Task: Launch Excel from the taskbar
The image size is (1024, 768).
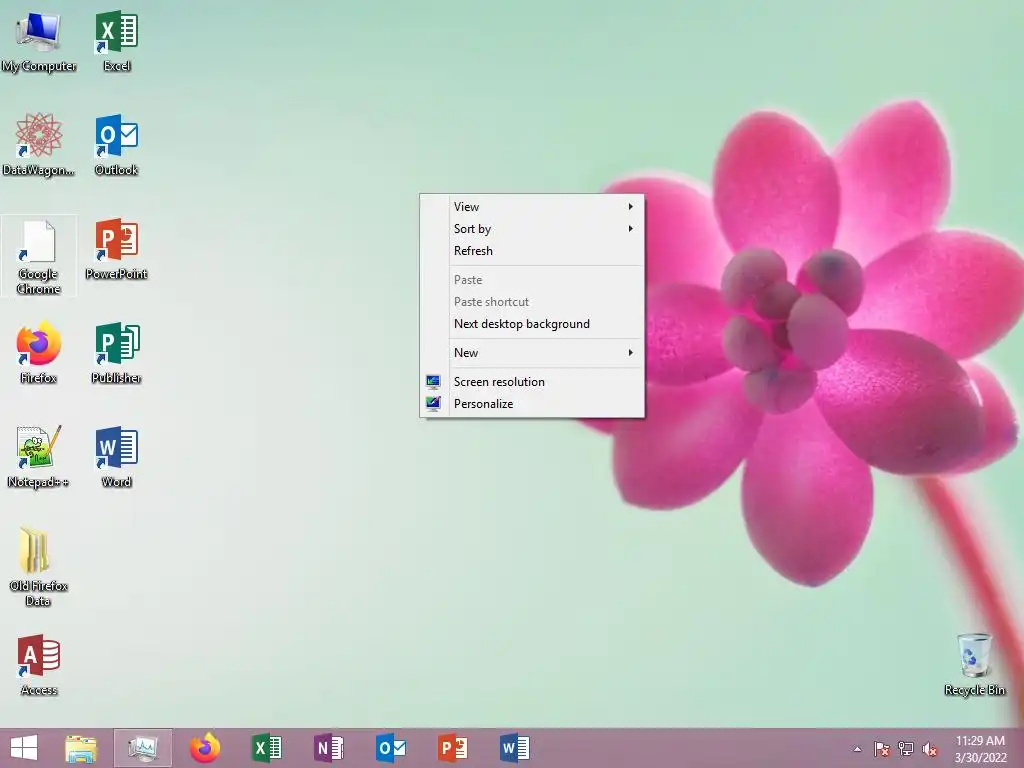Action: point(266,748)
